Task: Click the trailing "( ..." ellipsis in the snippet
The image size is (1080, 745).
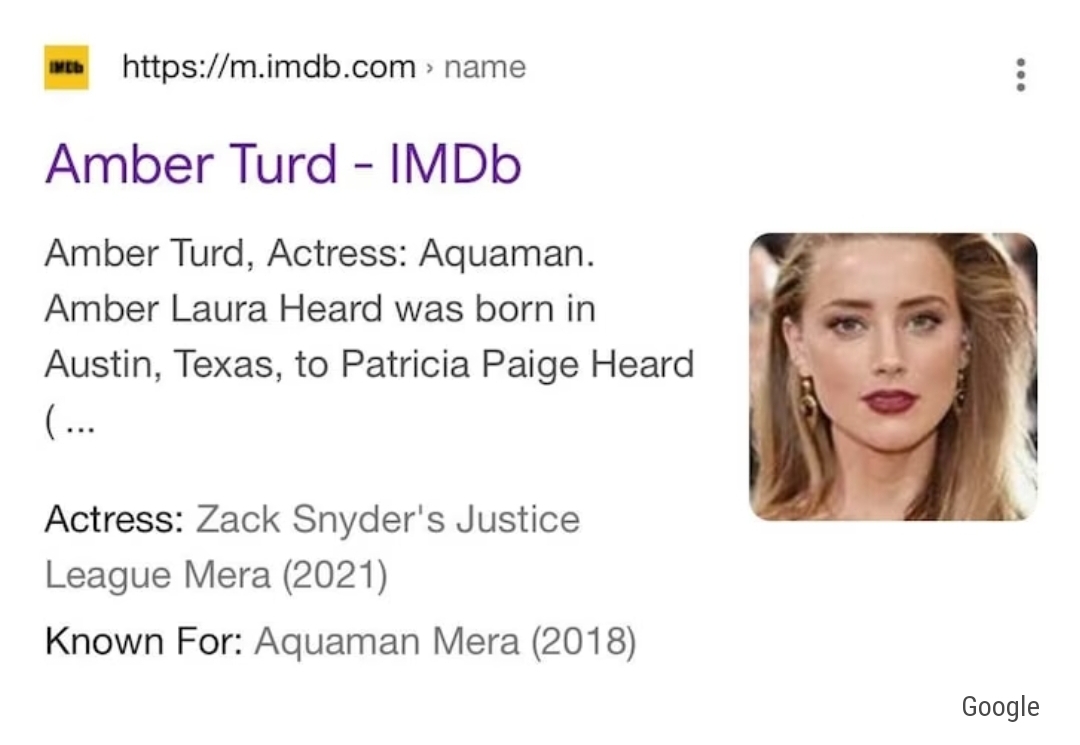Action: [70, 421]
